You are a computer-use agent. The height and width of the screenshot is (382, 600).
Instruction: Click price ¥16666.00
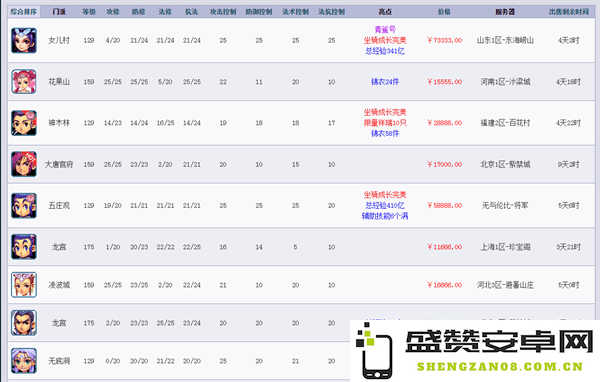pos(444,285)
